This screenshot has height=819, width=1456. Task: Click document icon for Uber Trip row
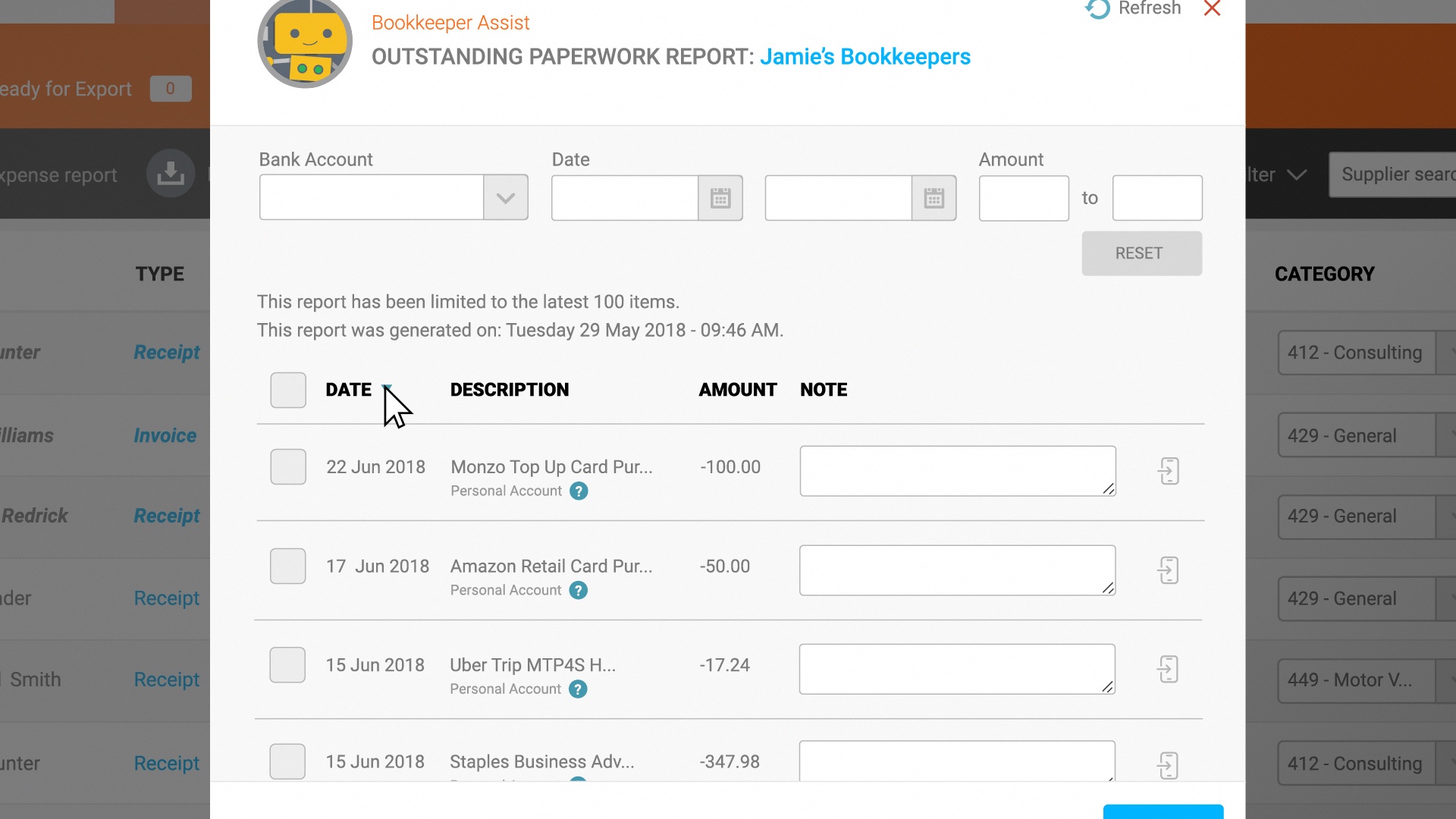pos(1169,670)
